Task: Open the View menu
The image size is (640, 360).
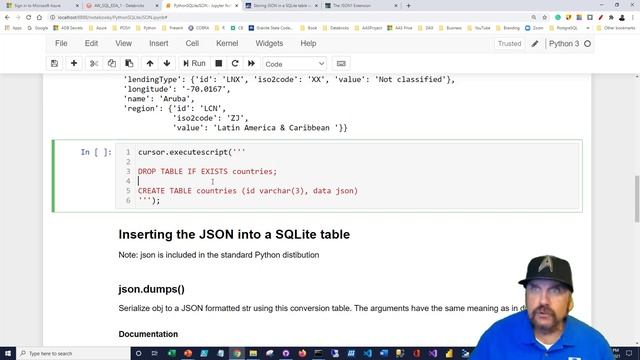Action: (x=123, y=43)
